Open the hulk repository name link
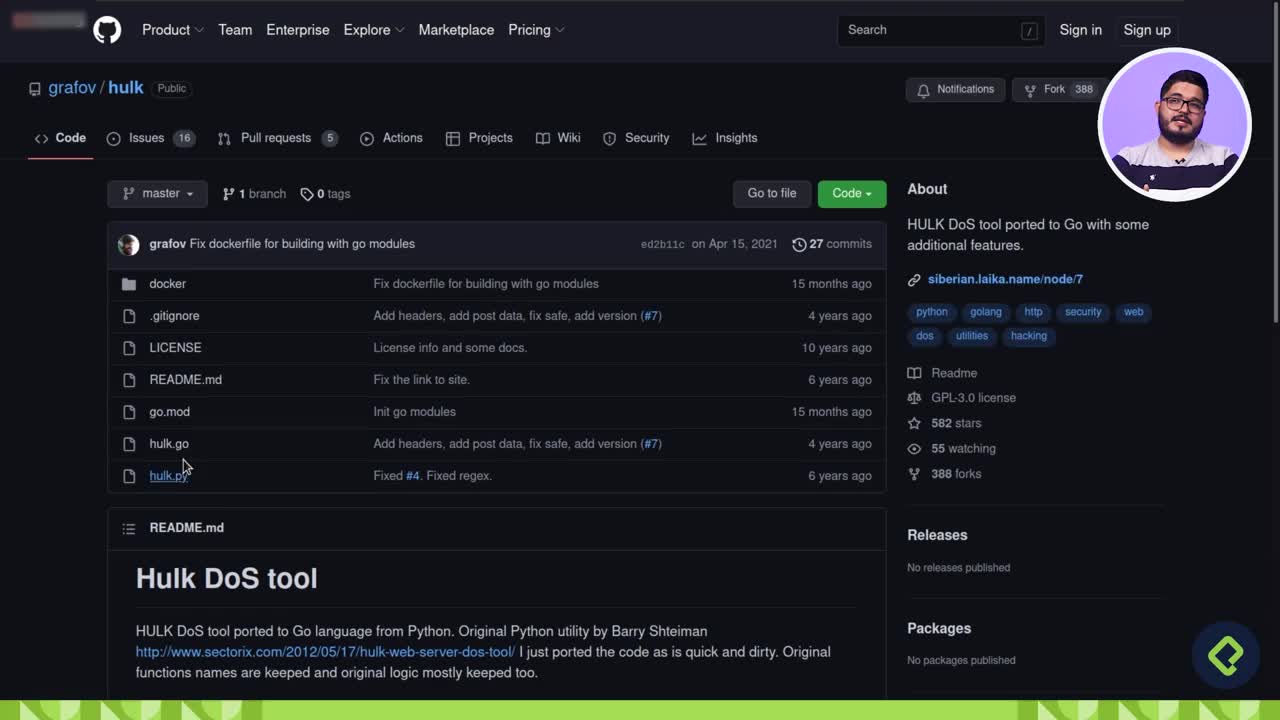Viewport: 1280px width, 720px height. [x=126, y=88]
